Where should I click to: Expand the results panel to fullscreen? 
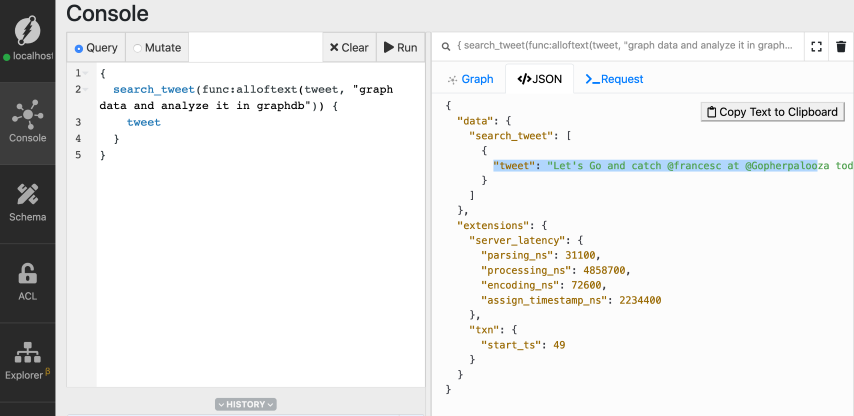click(816, 46)
